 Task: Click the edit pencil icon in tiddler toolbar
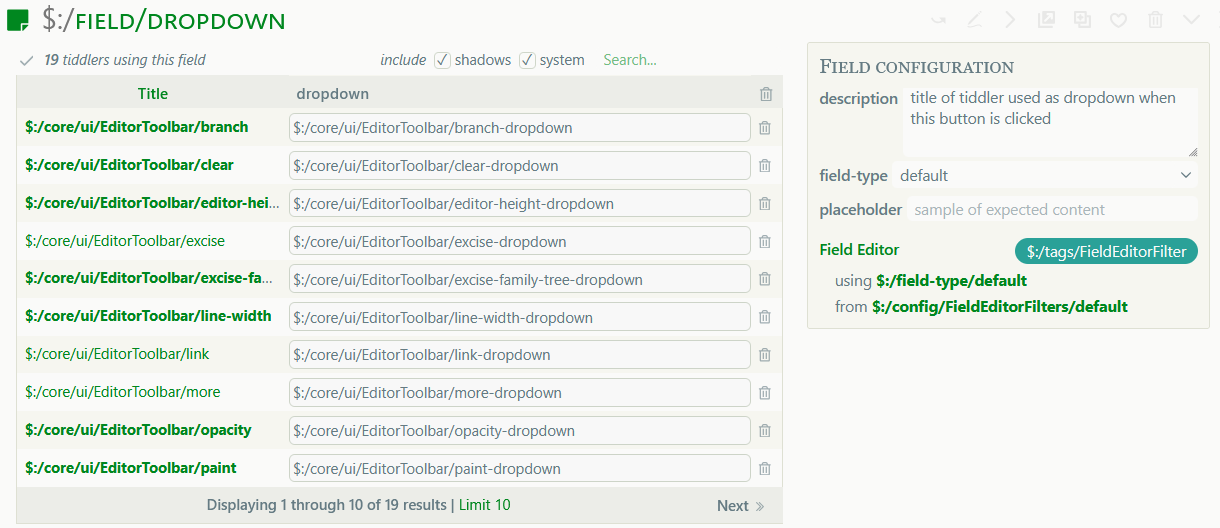click(x=974, y=20)
